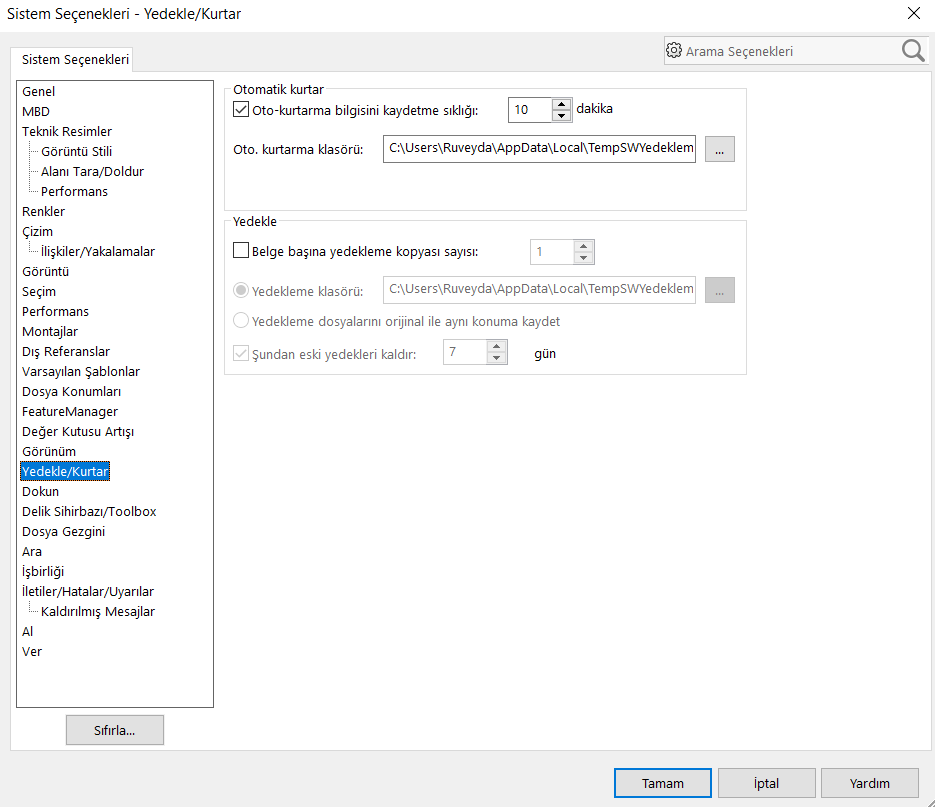
Task: Click the Oto. kurtarma klasörü path field
Action: point(539,149)
